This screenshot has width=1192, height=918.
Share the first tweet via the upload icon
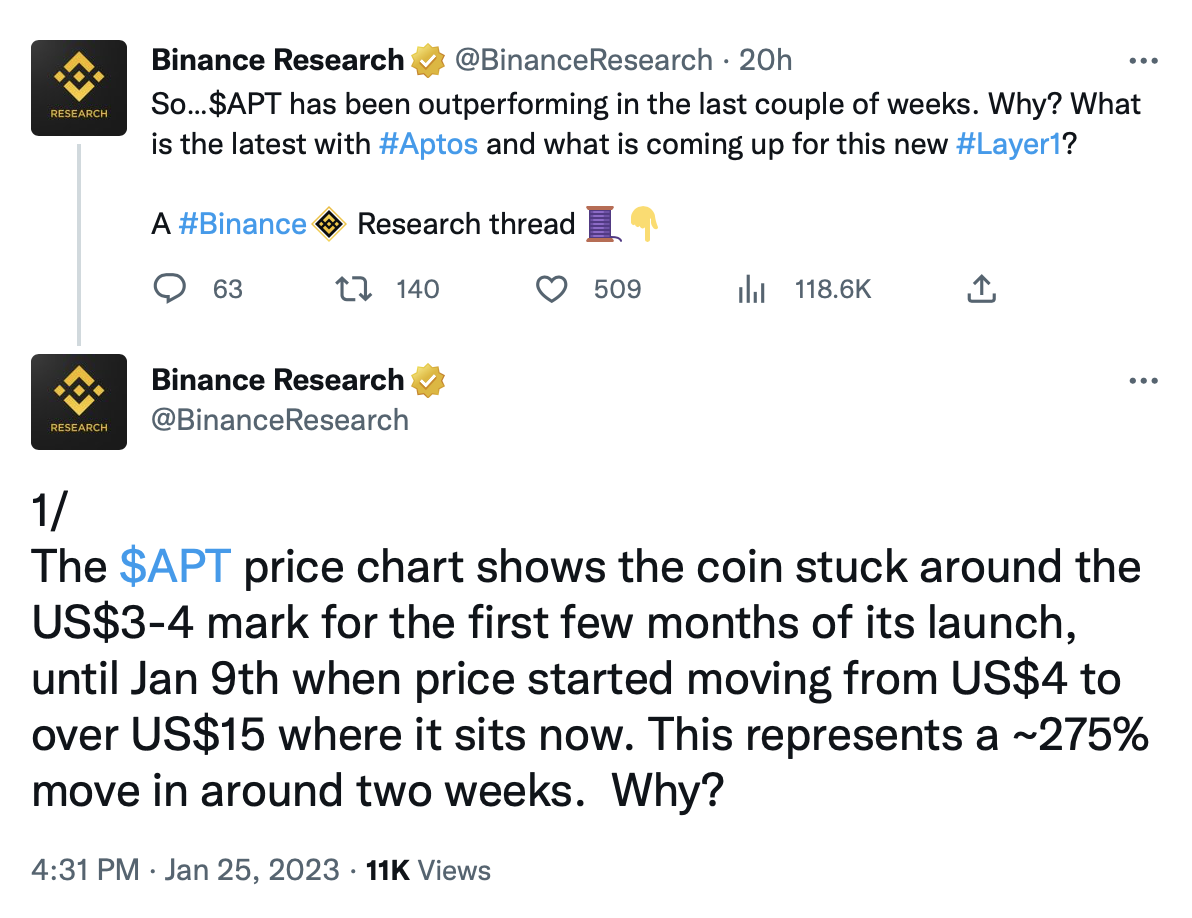[x=982, y=290]
